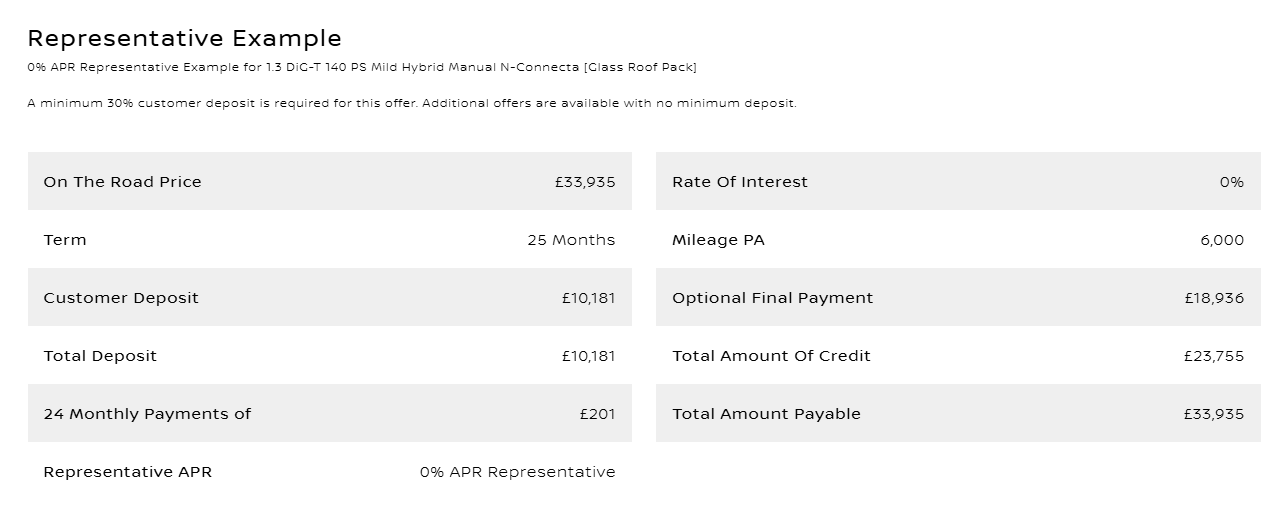The image size is (1288, 507).
Task: Click the Mileage PA label
Action: pyautogui.click(x=718, y=240)
